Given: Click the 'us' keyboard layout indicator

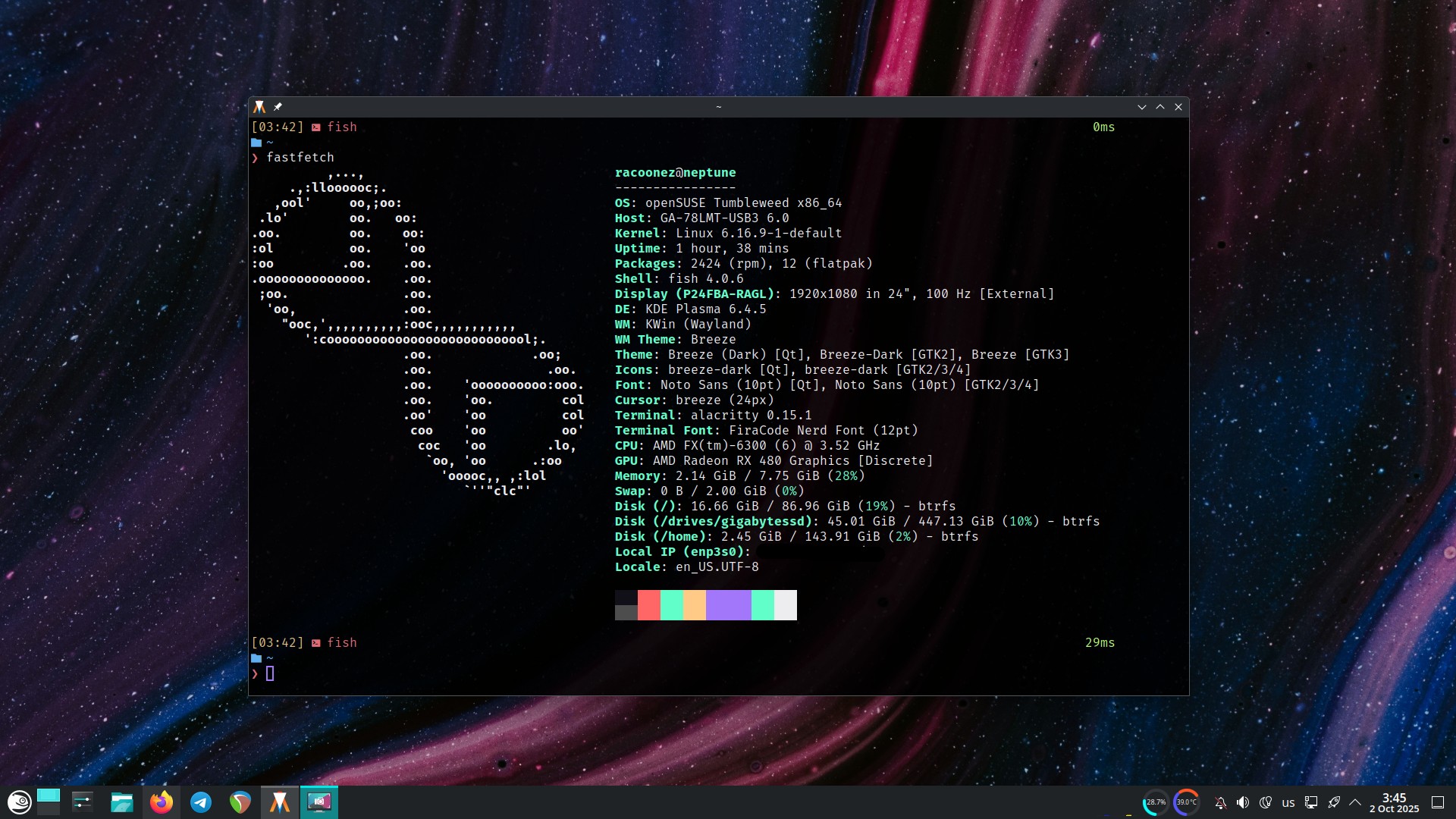Looking at the screenshot, I should 1288,802.
